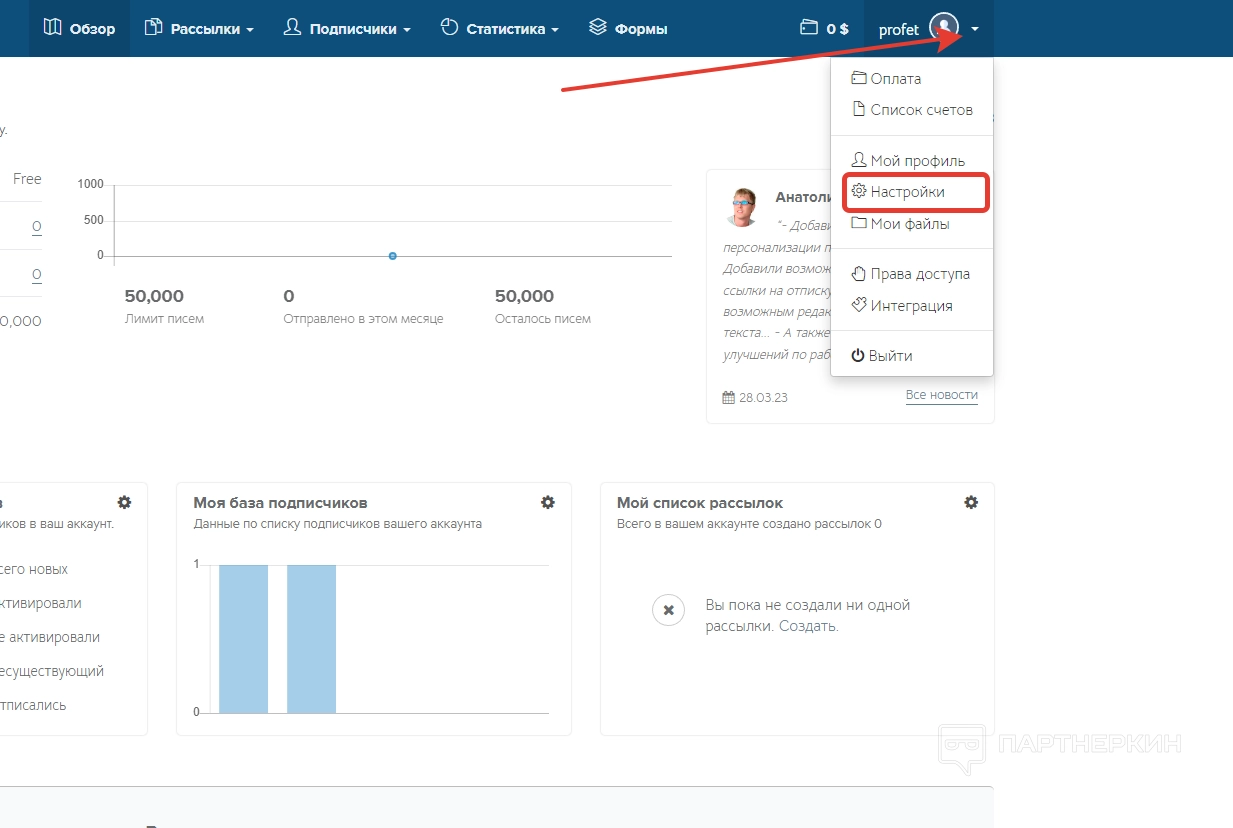Click the gear icon on Моя база подписчиков widget
Screen dimensions: 1233x828
coord(548,502)
